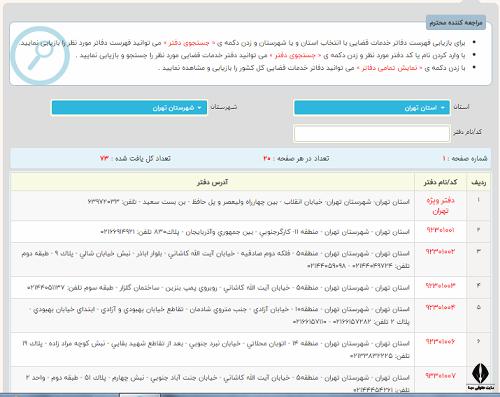The width and height of the screenshot is (500, 397).
Task: Open the office code link in row 4
Action: click(x=440, y=286)
